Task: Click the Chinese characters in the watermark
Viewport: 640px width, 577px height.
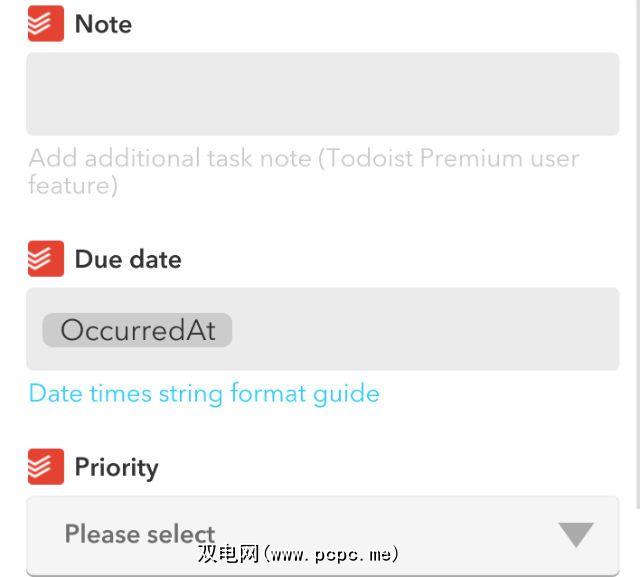Action: pos(230,553)
